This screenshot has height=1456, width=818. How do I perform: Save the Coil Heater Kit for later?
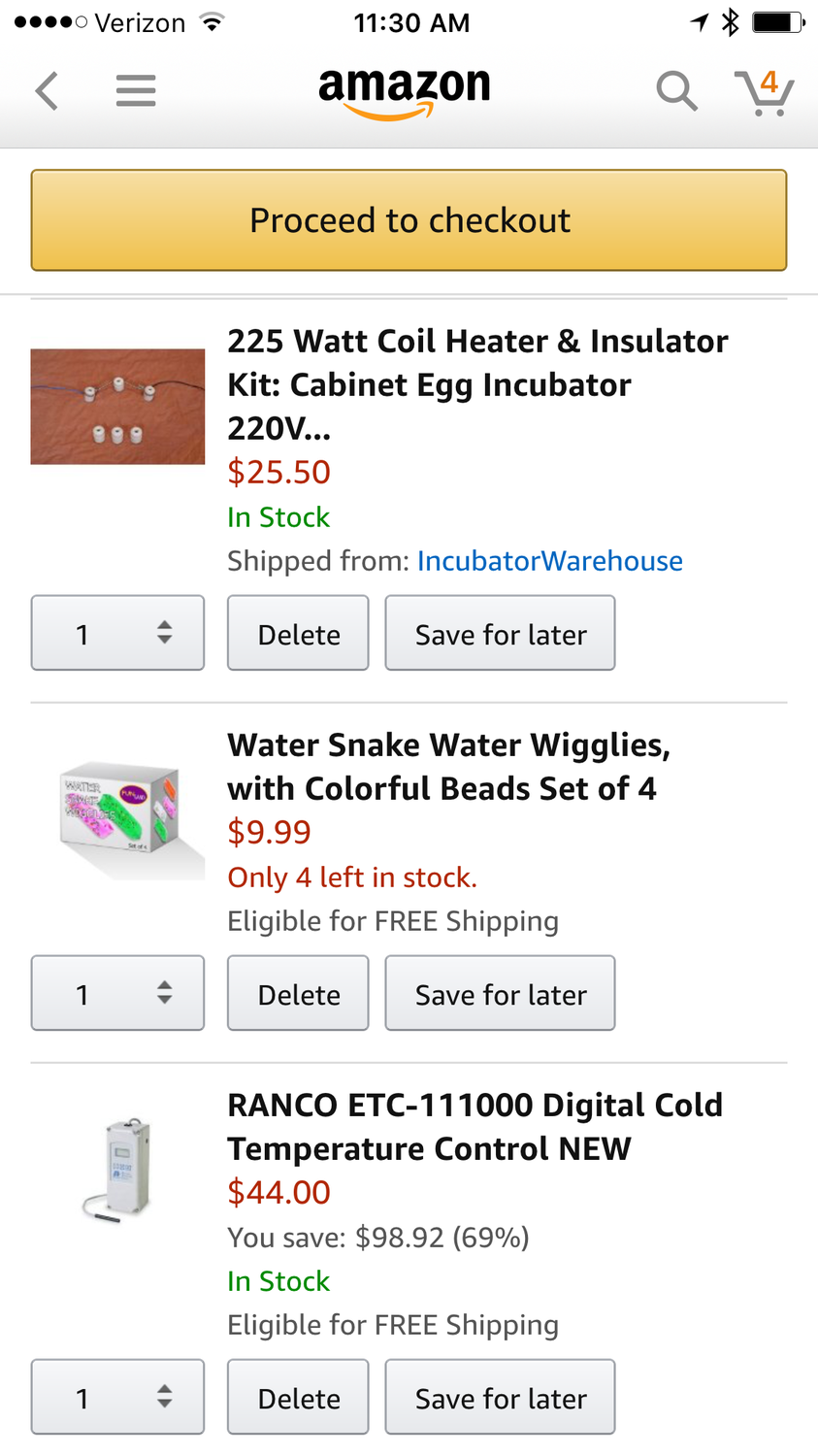pos(500,633)
